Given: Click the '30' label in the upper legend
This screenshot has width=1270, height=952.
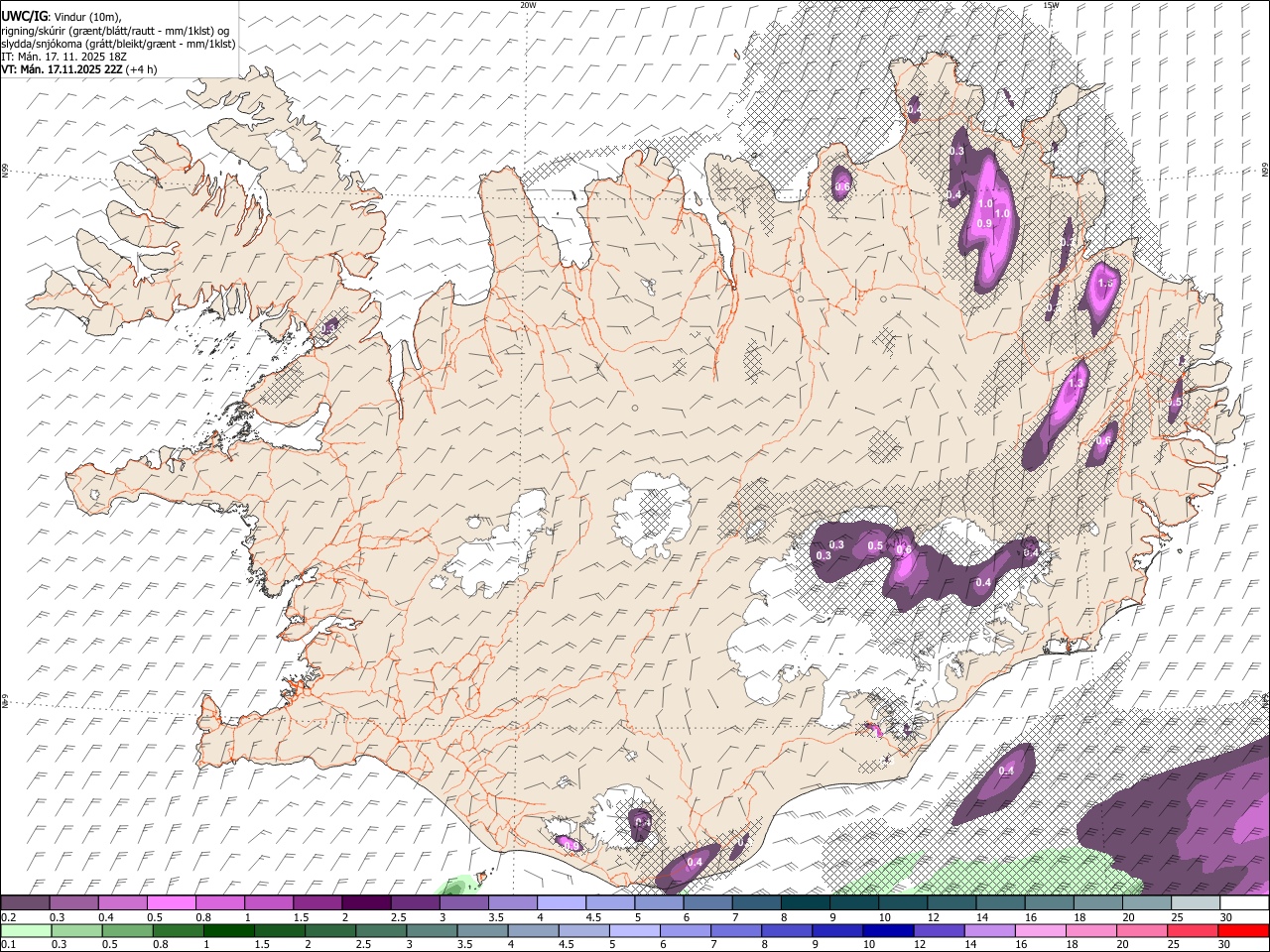Looking at the screenshot, I should [x=1226, y=917].
